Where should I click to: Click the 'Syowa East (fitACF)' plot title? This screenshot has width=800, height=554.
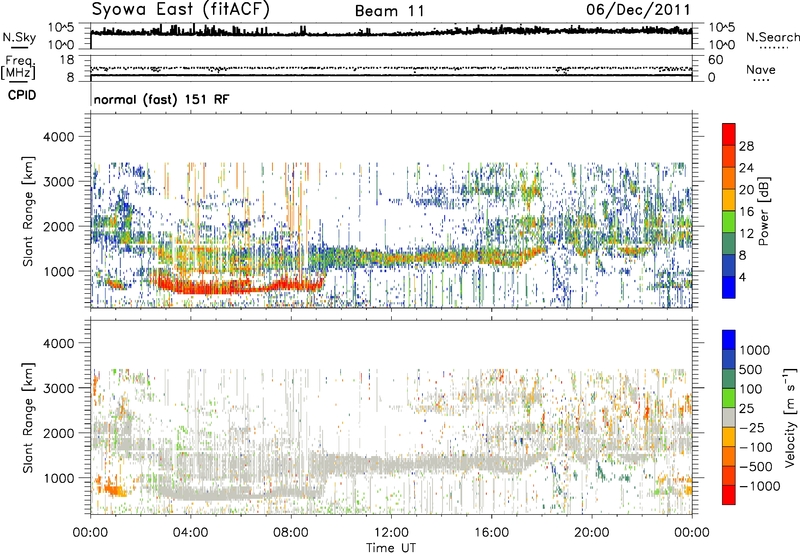tap(181, 10)
